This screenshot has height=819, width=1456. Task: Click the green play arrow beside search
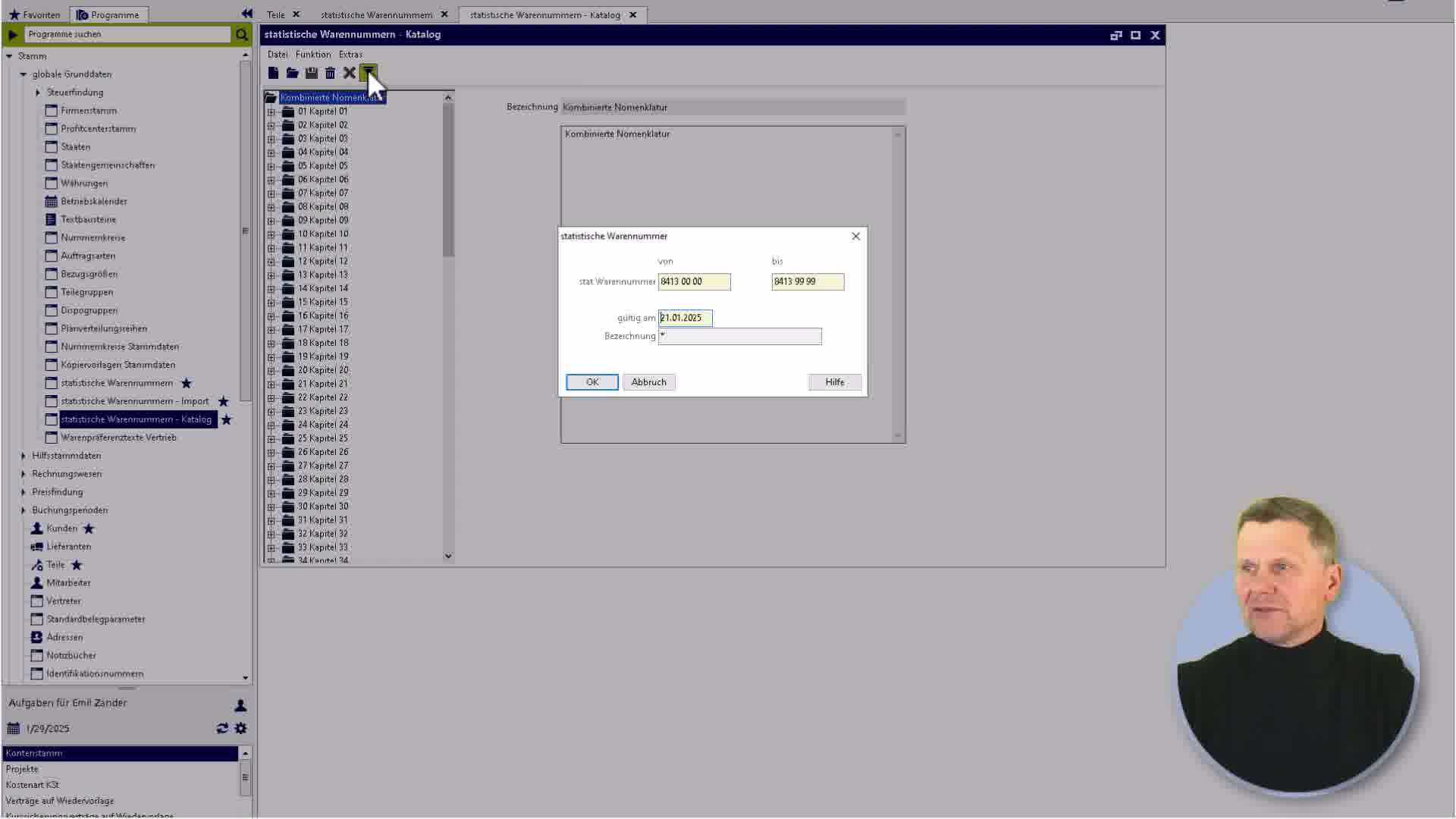coord(13,34)
